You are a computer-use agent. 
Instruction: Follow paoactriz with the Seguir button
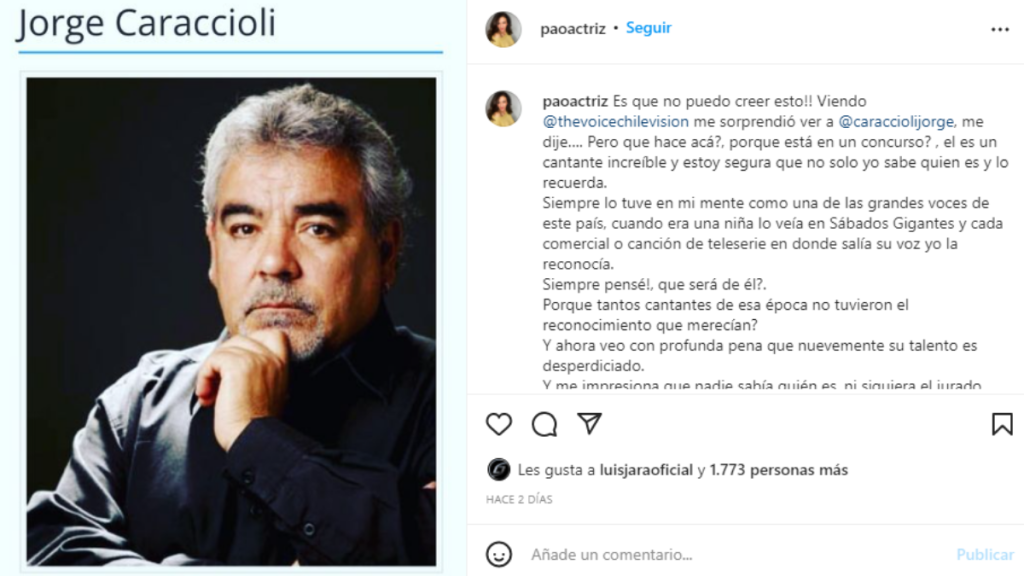tap(648, 28)
